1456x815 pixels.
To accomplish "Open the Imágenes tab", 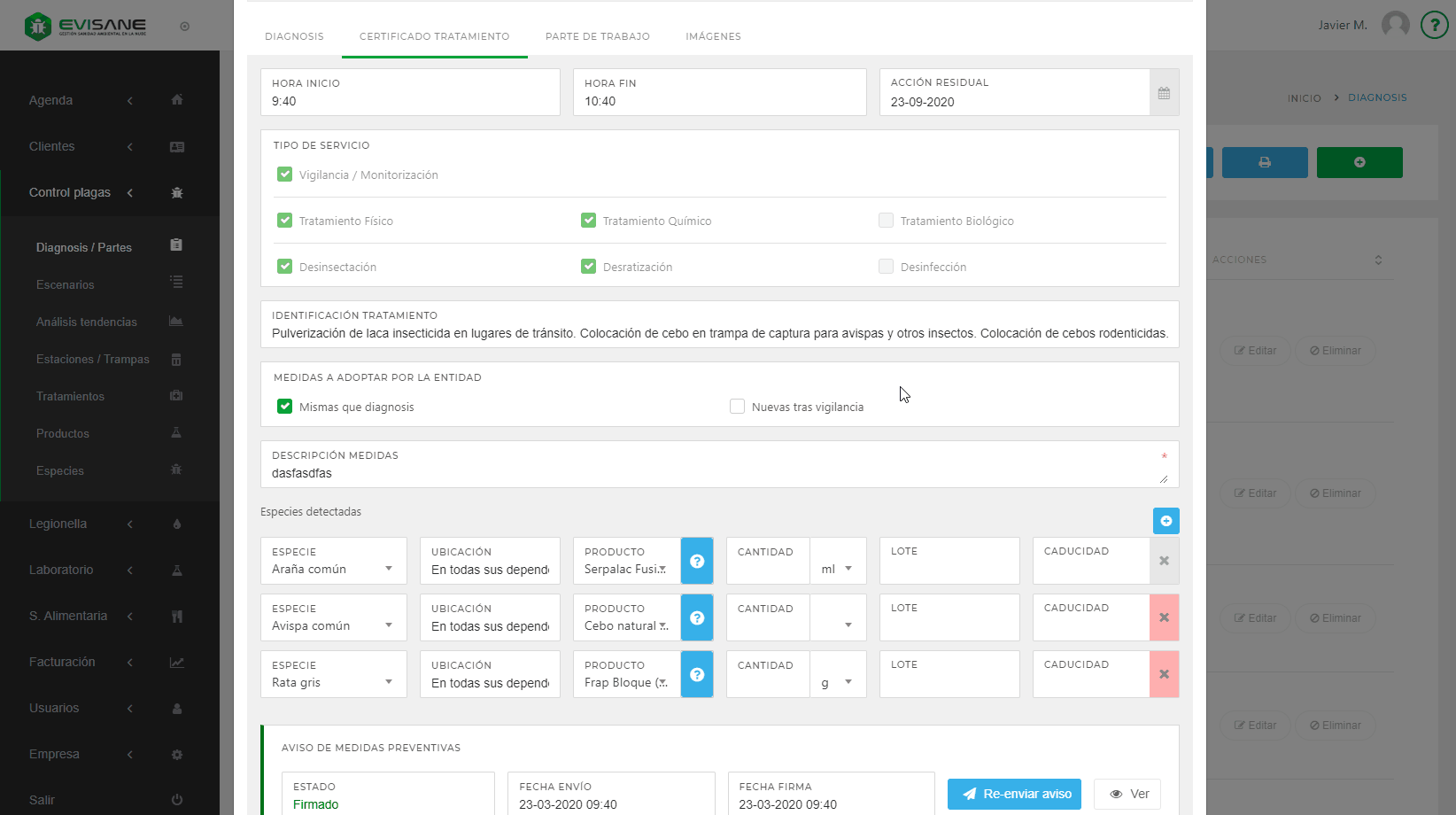I will [x=713, y=36].
